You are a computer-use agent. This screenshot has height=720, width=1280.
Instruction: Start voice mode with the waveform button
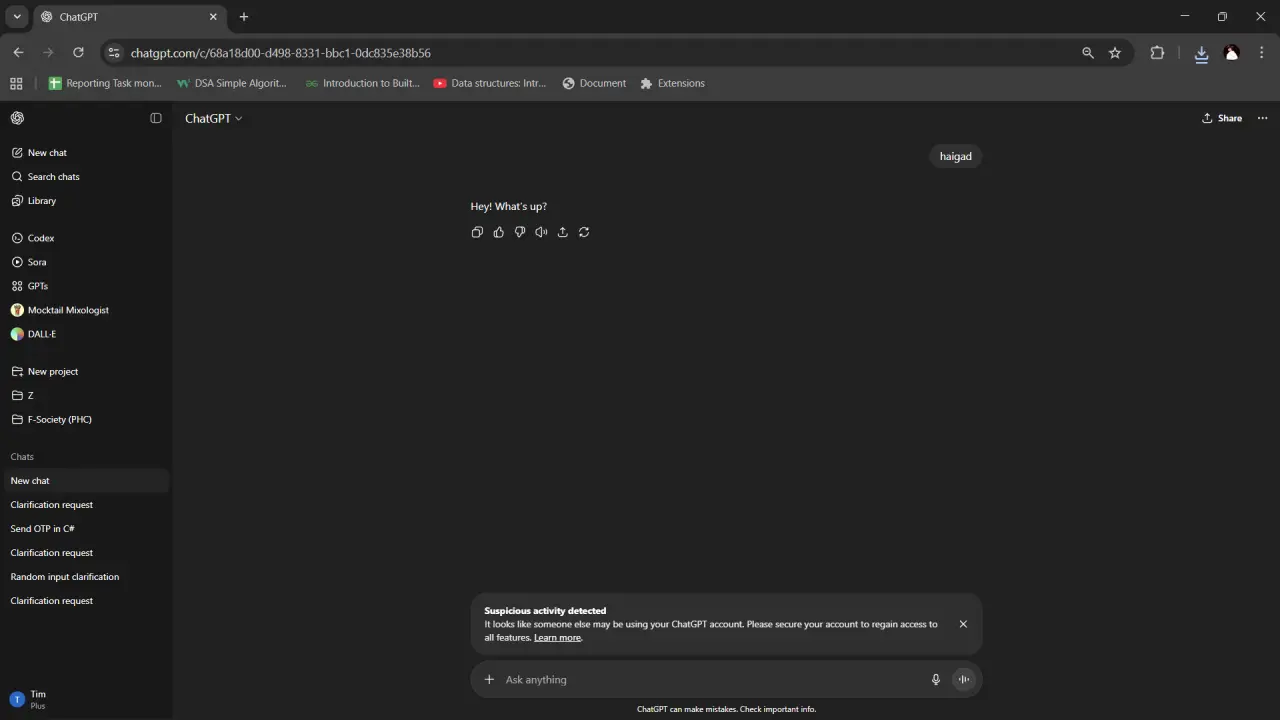point(964,680)
